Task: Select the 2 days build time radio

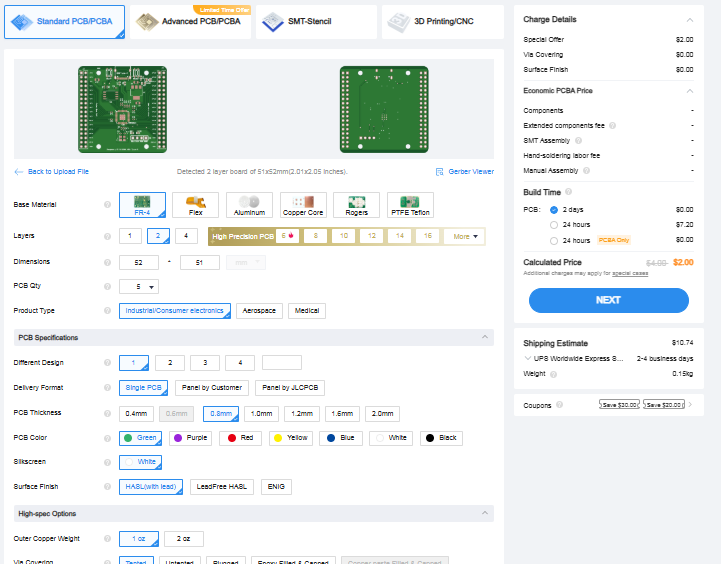Action: pyautogui.click(x=554, y=210)
